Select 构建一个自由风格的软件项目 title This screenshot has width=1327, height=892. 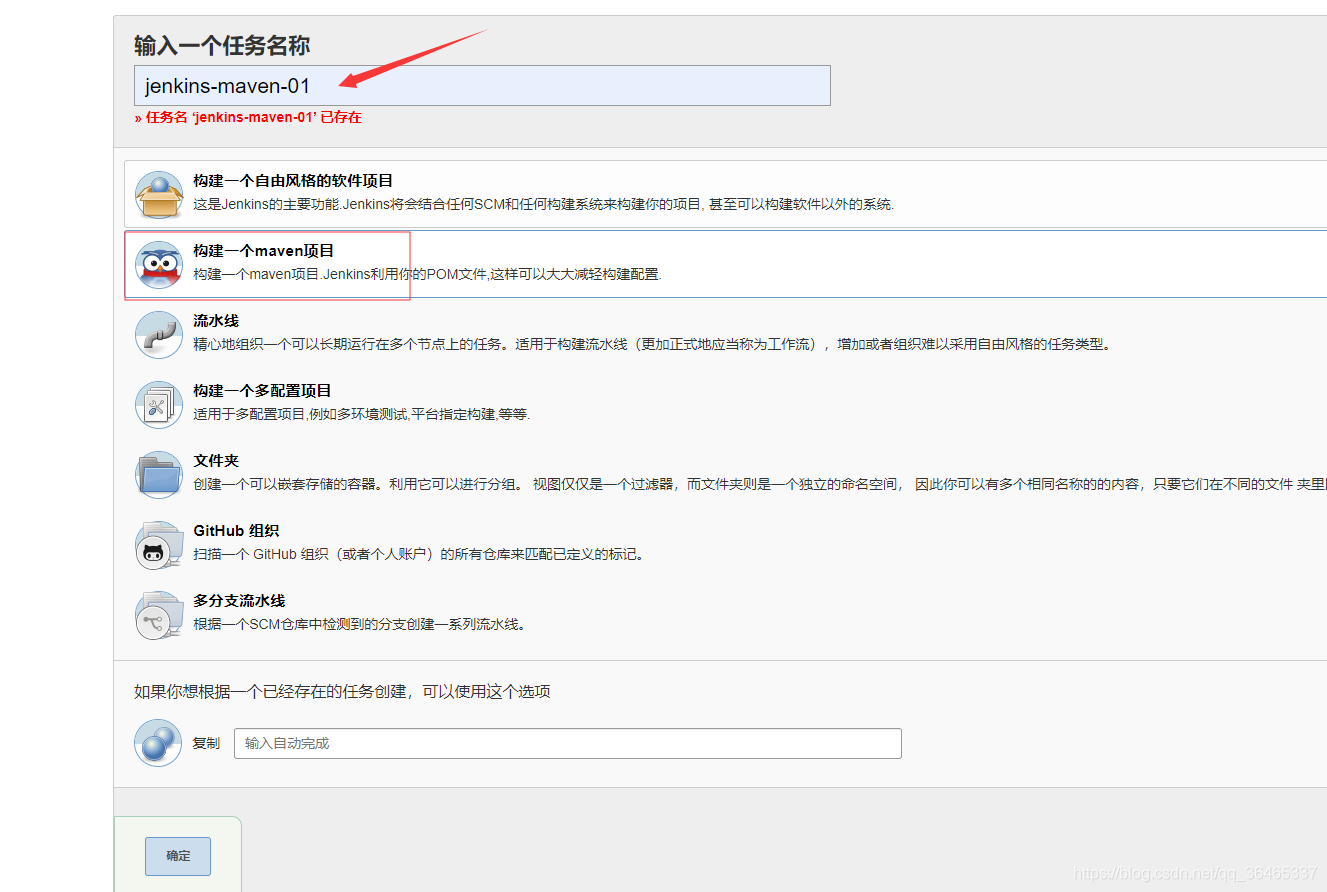point(293,181)
